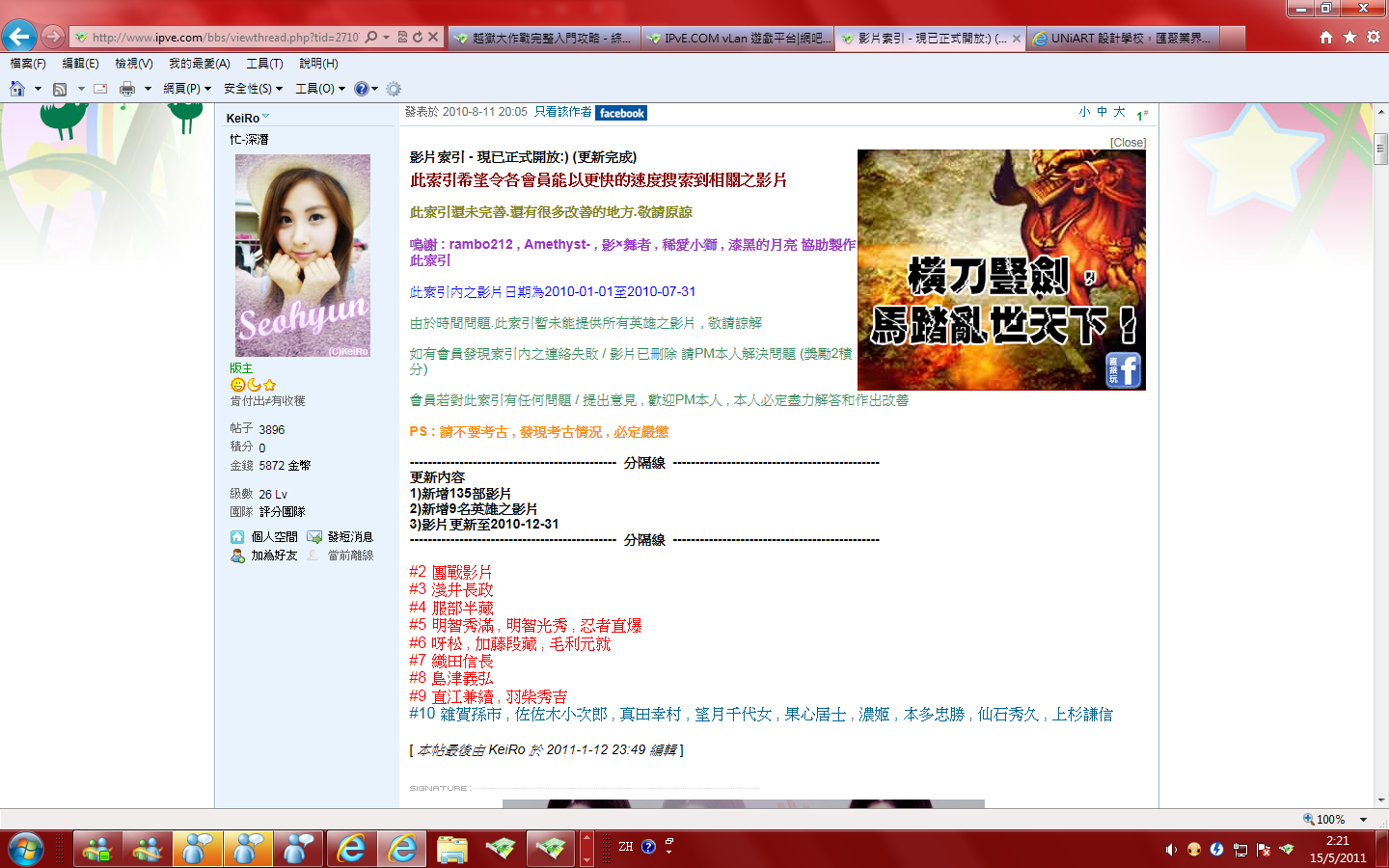Image resolution: width=1389 pixels, height=868 pixels.
Task: Open the zoom level 100% dropdown arrow
Action: [1363, 819]
